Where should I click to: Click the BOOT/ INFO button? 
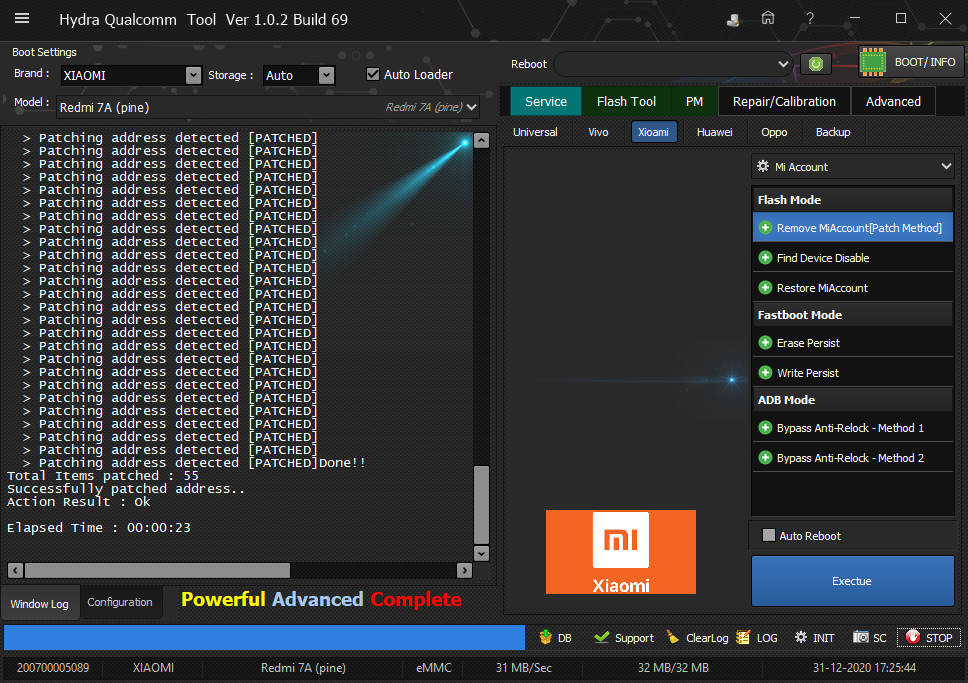coord(911,62)
